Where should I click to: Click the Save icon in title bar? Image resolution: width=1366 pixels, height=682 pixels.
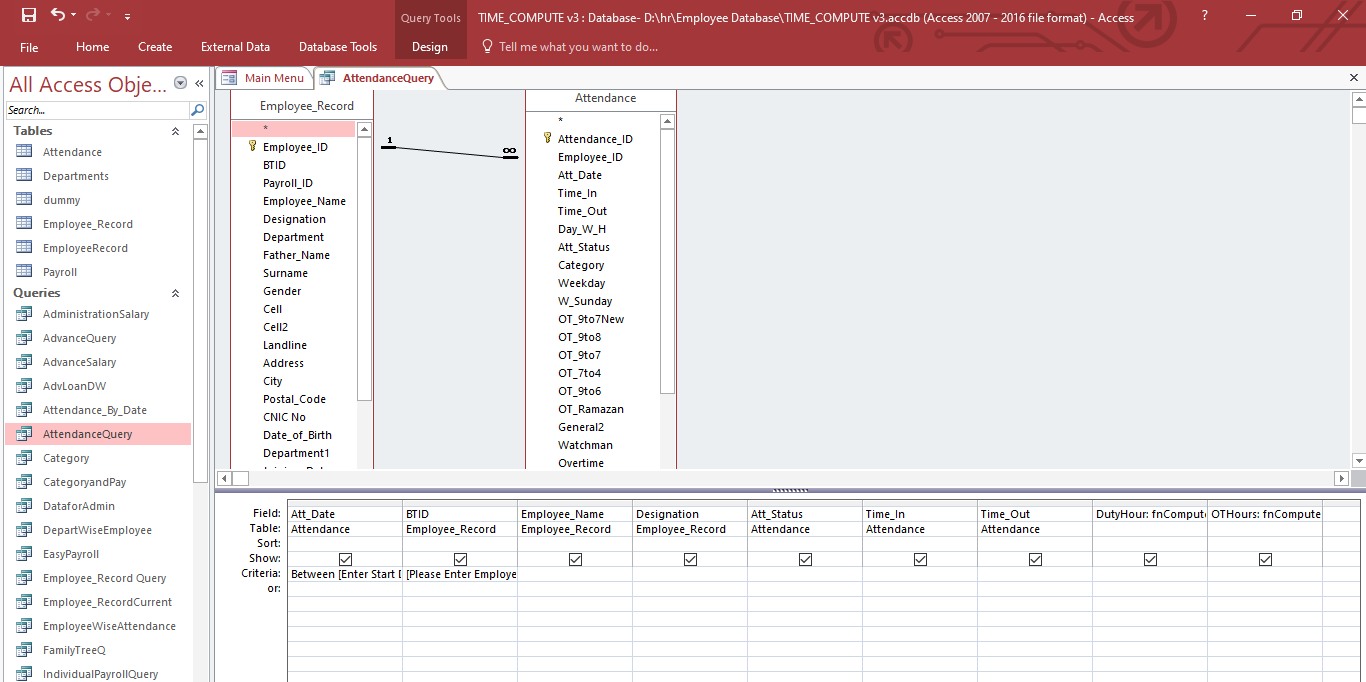[x=28, y=15]
